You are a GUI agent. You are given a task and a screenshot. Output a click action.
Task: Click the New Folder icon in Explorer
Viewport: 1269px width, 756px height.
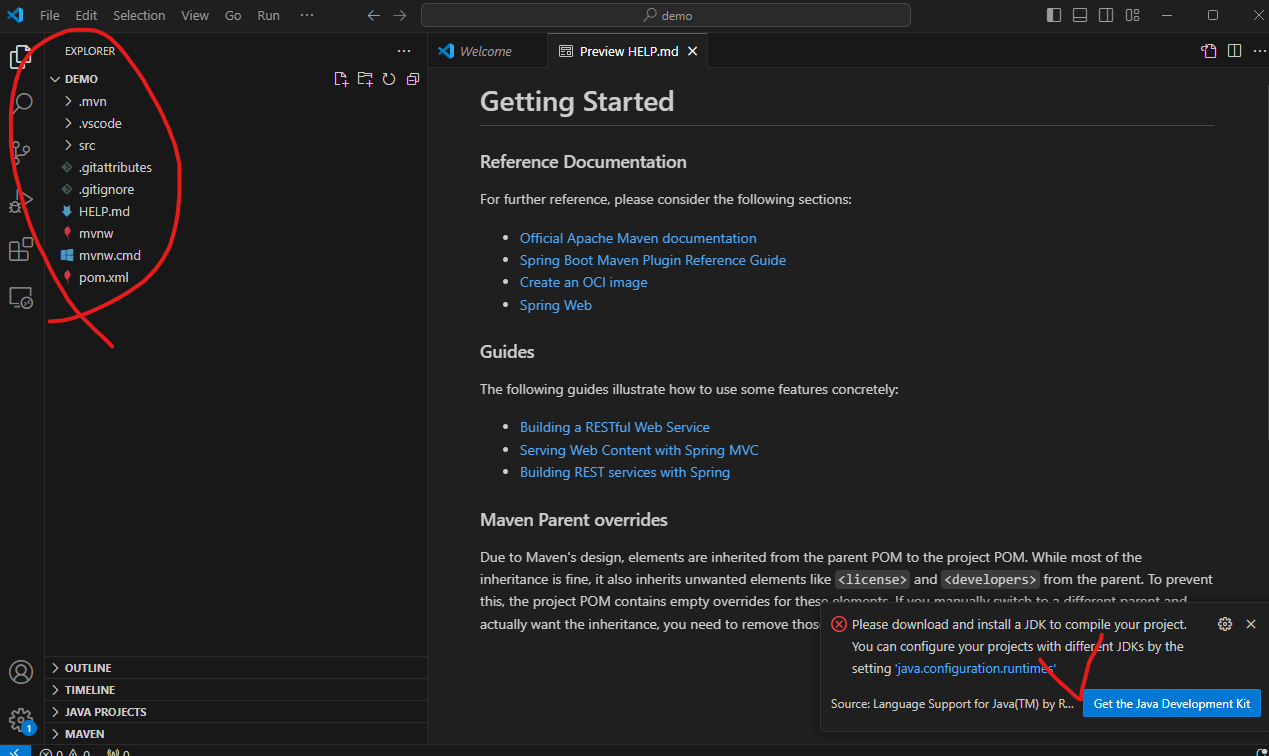click(365, 78)
